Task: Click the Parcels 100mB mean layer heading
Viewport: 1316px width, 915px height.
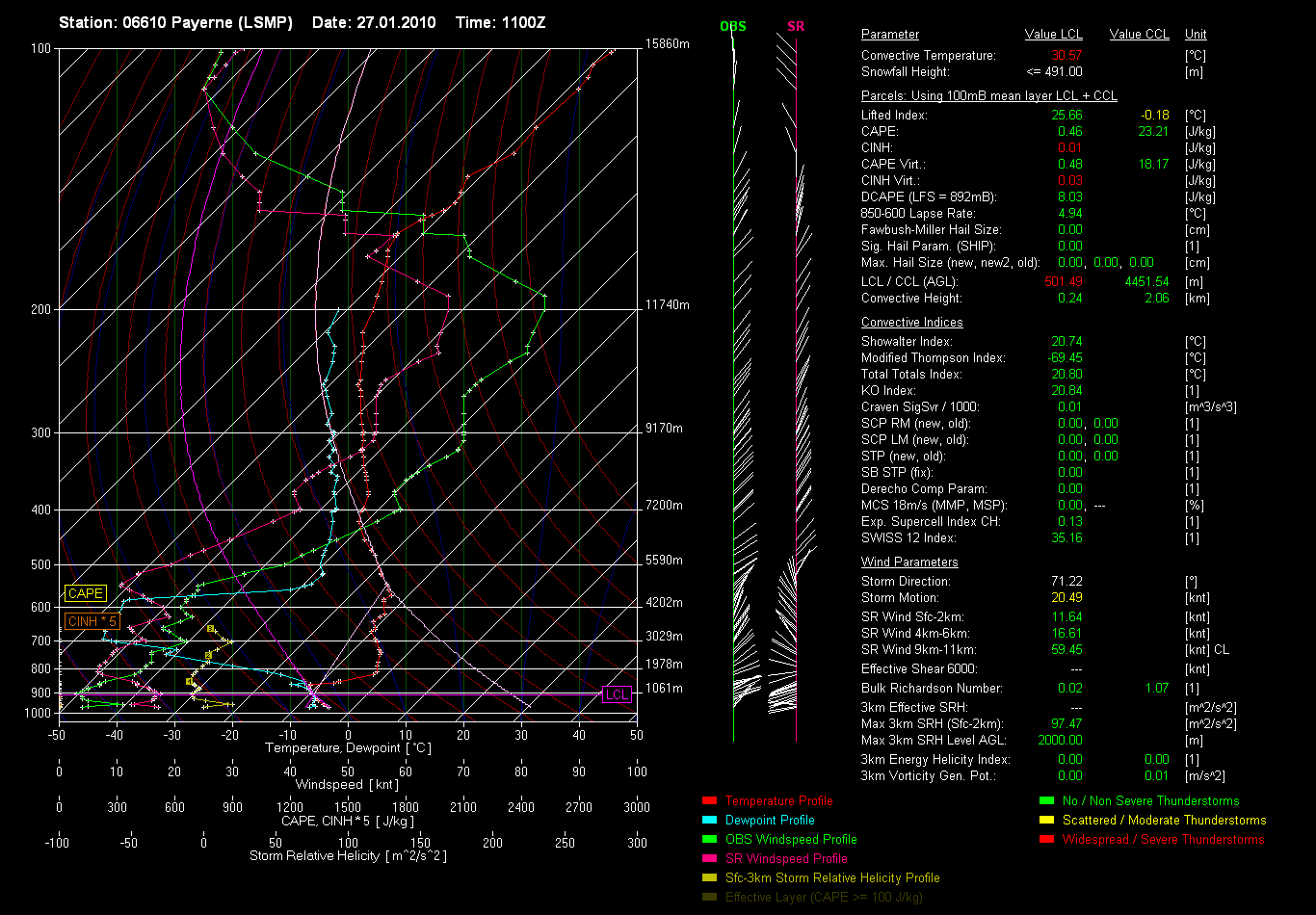Action: coord(988,96)
